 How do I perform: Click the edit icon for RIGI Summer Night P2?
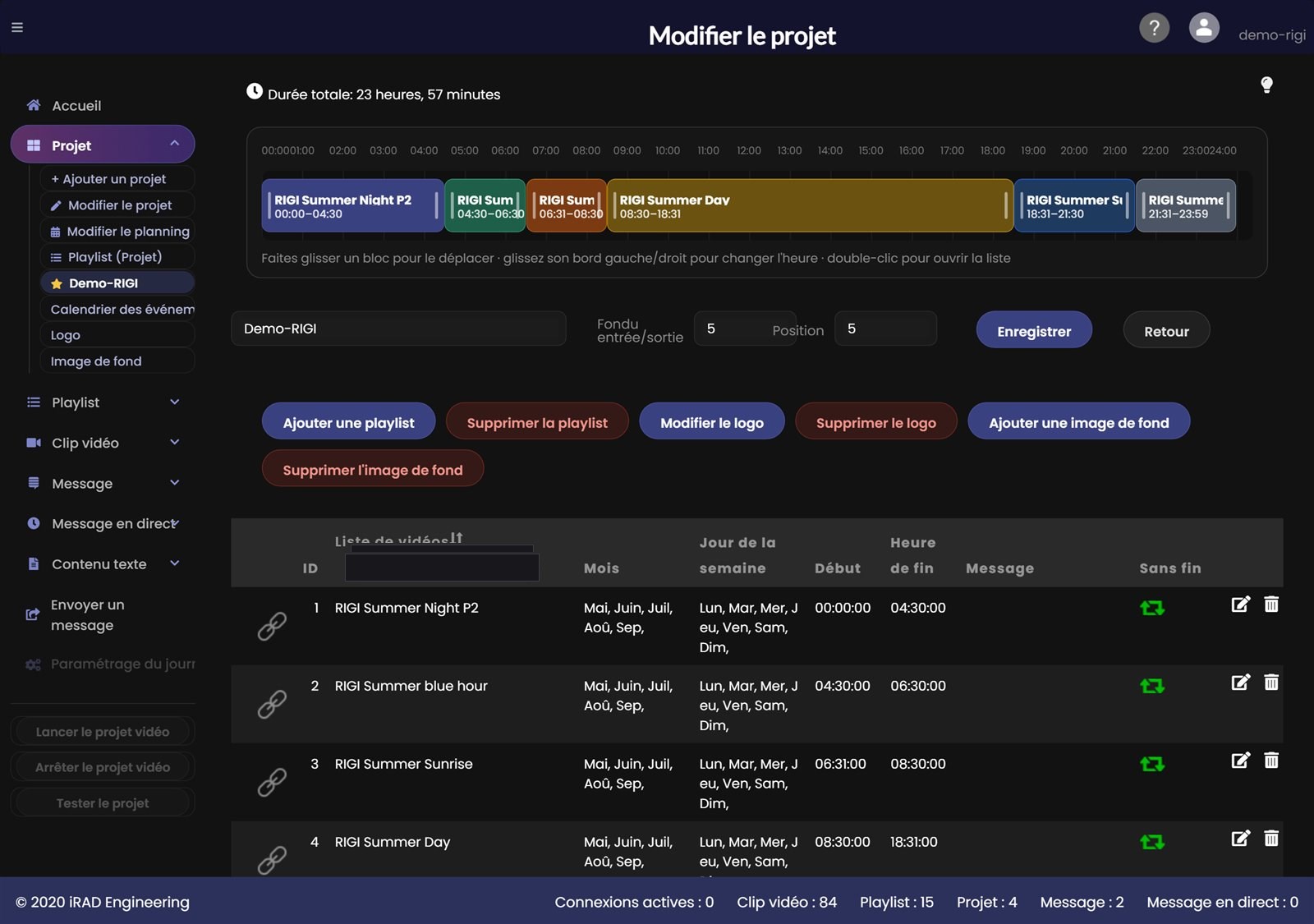(1240, 605)
